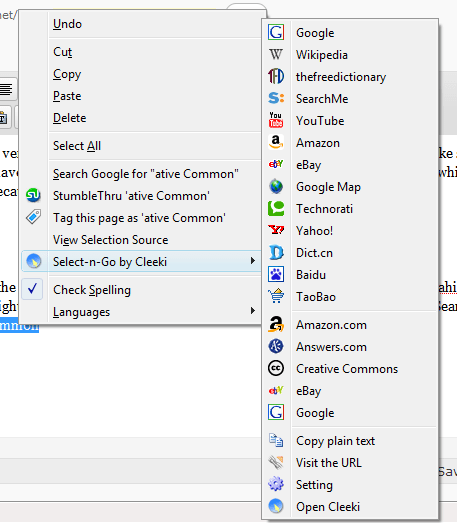The width and height of the screenshot is (457, 523).
Task: Select StumbleThru 'ative Common' entry
Action: pyautogui.click(x=131, y=196)
